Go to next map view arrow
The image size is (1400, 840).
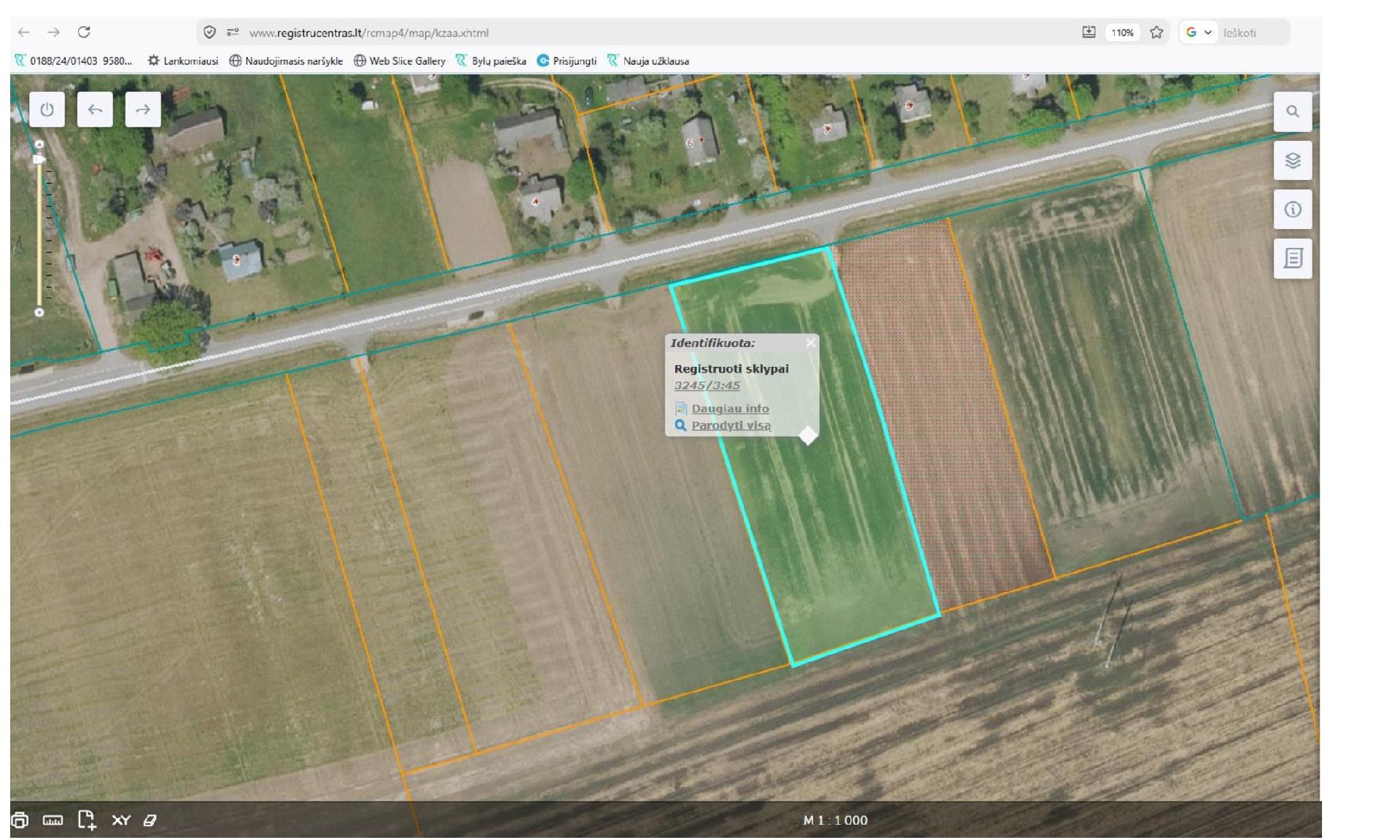pyautogui.click(x=143, y=109)
